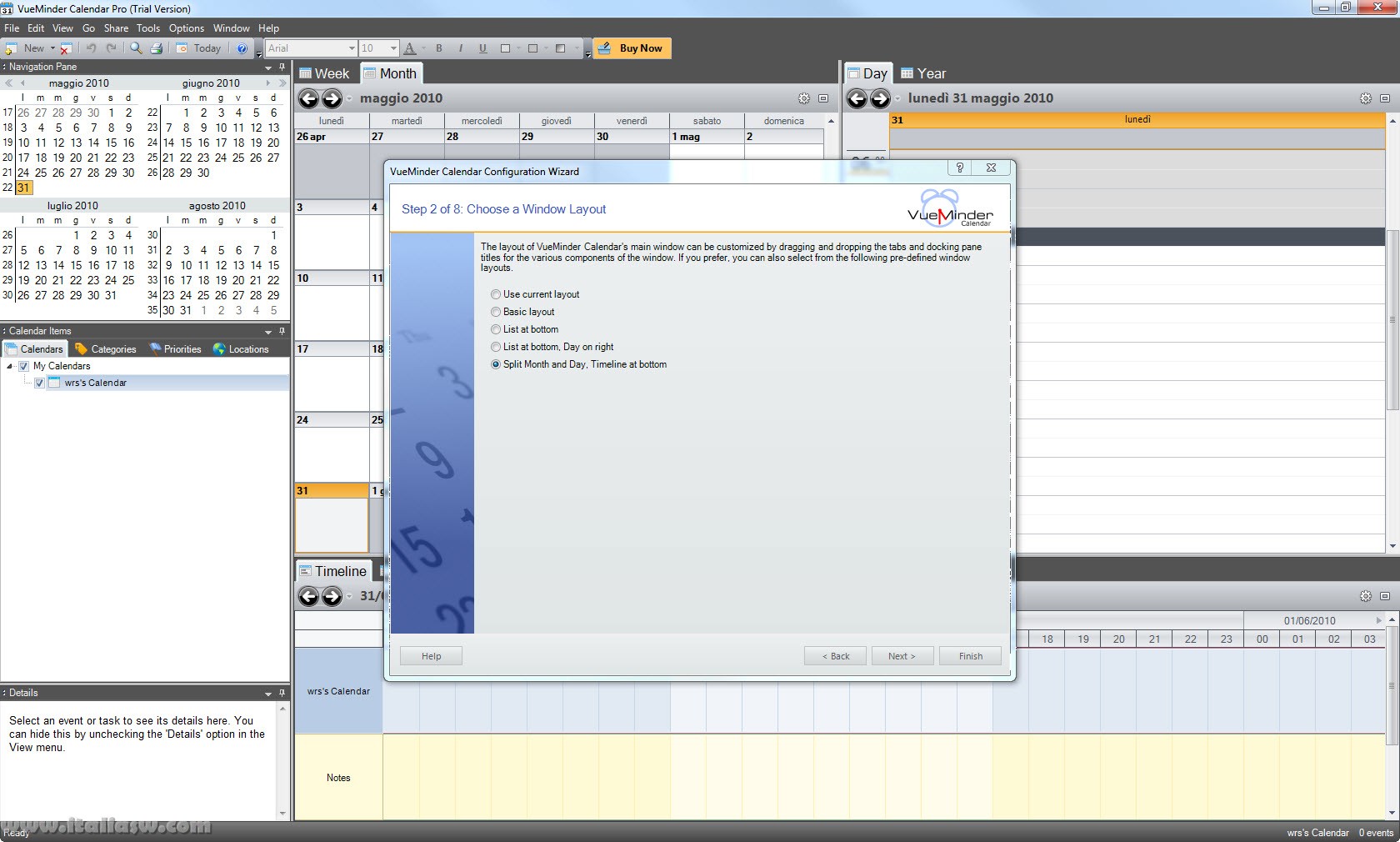Pin the Details pane pushpin
1400x842 pixels.
282,693
